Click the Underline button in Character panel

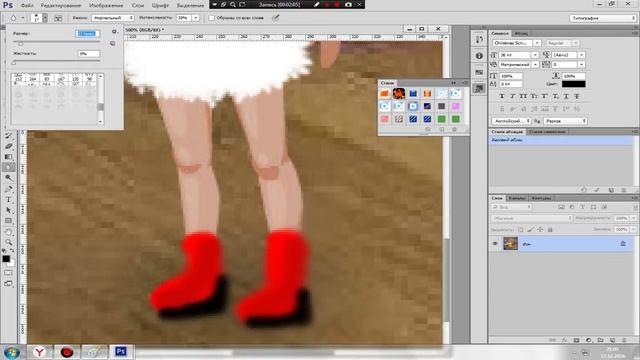pos(566,96)
